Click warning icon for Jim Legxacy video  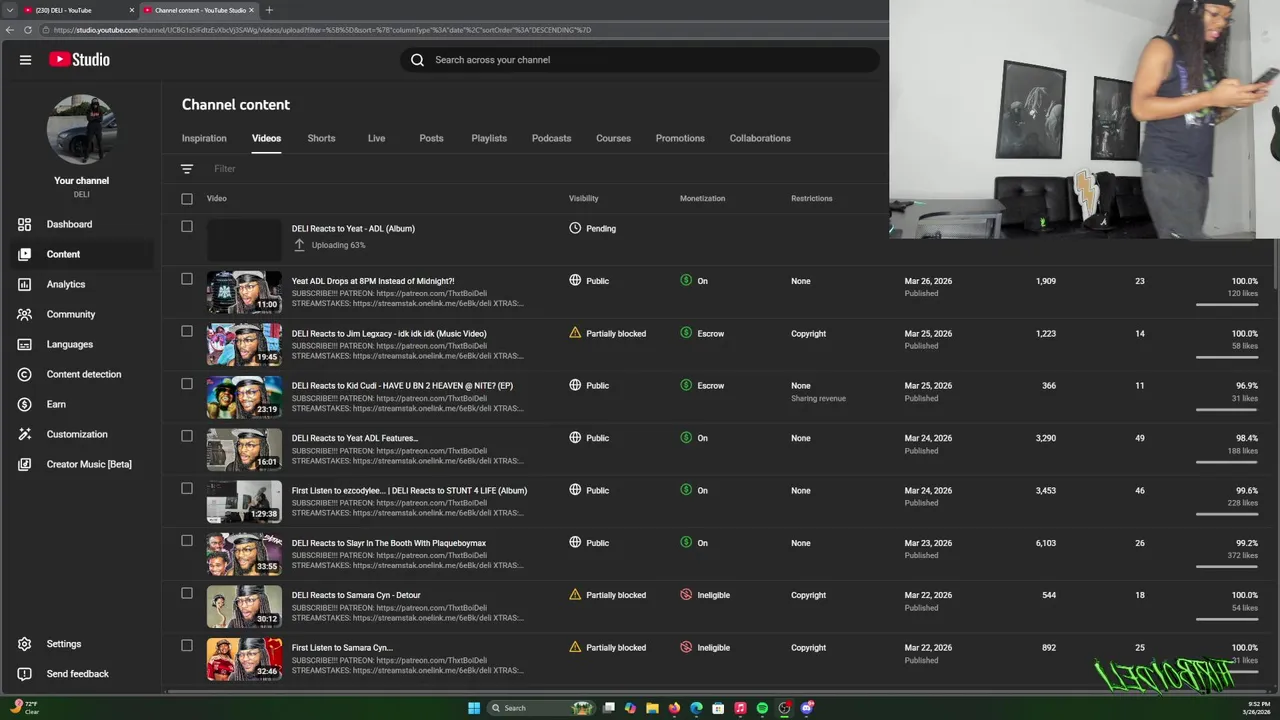575,333
